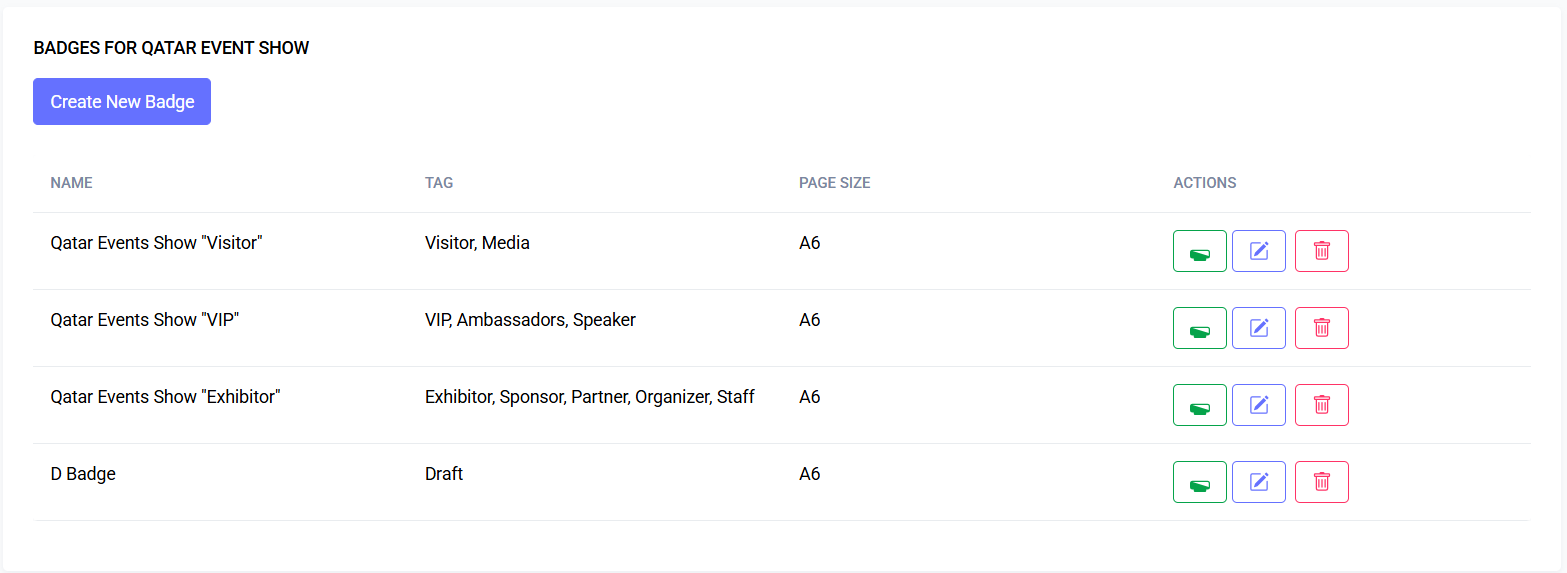The image size is (1567, 573).
Task: Open edit for the "VIP" badge
Action: pos(1259,328)
